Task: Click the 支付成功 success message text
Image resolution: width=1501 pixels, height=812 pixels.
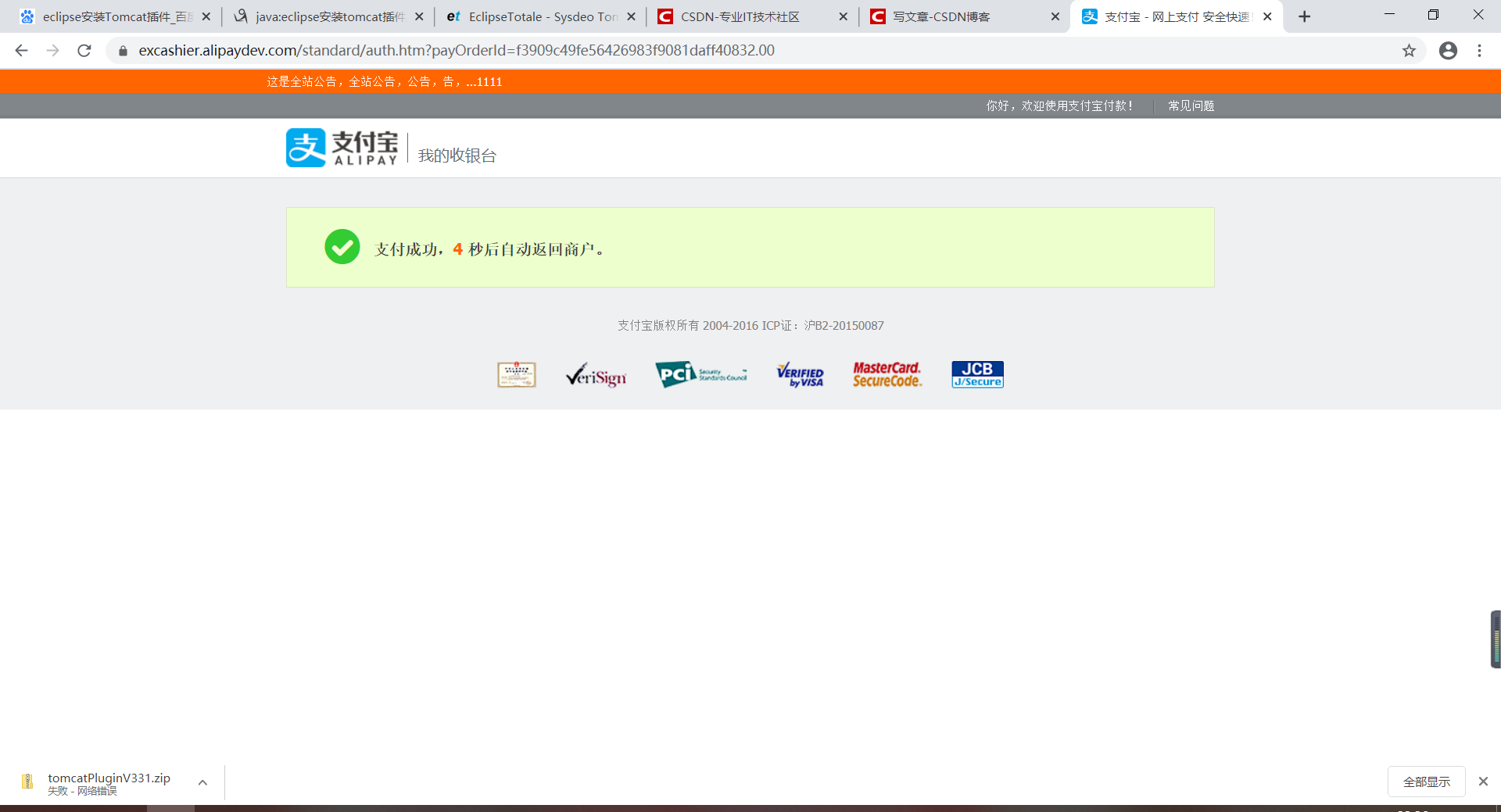Action: pos(489,249)
